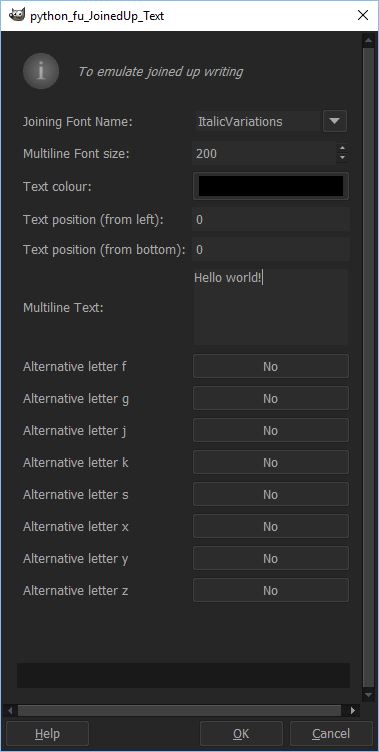
Task: Increase Multiline Font size with the up arrow
Action: (x=343, y=149)
